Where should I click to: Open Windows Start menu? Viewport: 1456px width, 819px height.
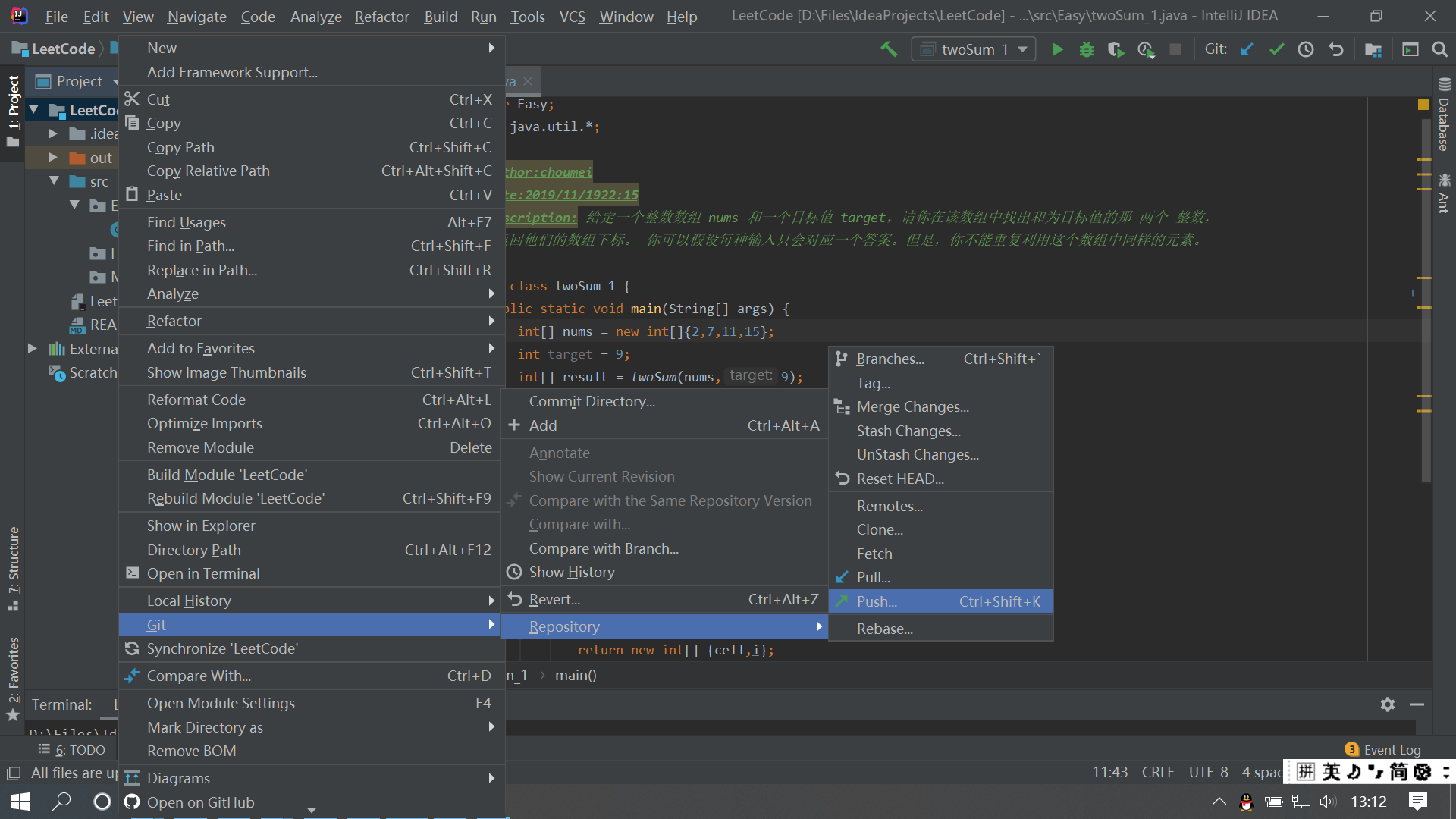[x=20, y=802]
